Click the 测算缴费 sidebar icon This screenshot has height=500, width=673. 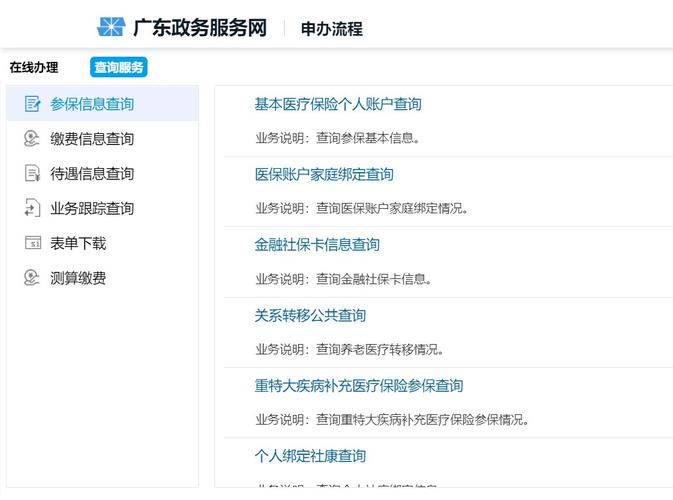point(32,278)
